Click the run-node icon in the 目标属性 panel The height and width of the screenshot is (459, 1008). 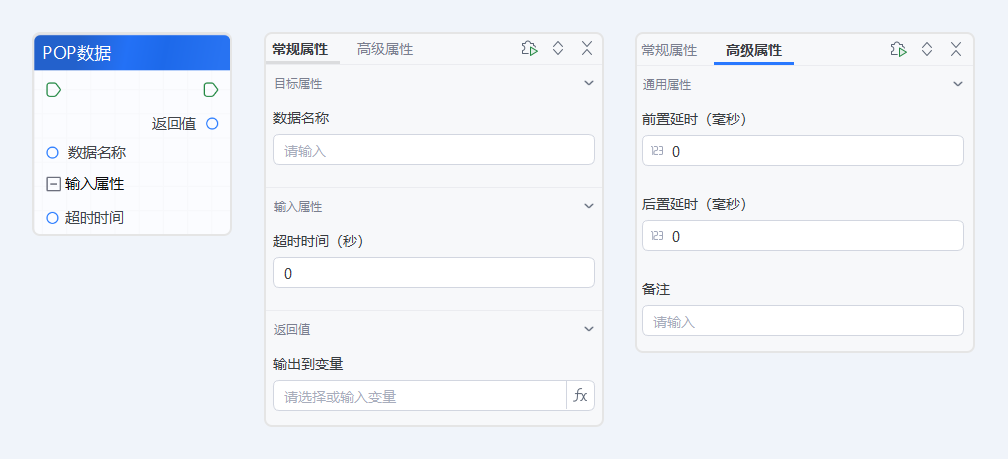pyautogui.click(x=530, y=49)
